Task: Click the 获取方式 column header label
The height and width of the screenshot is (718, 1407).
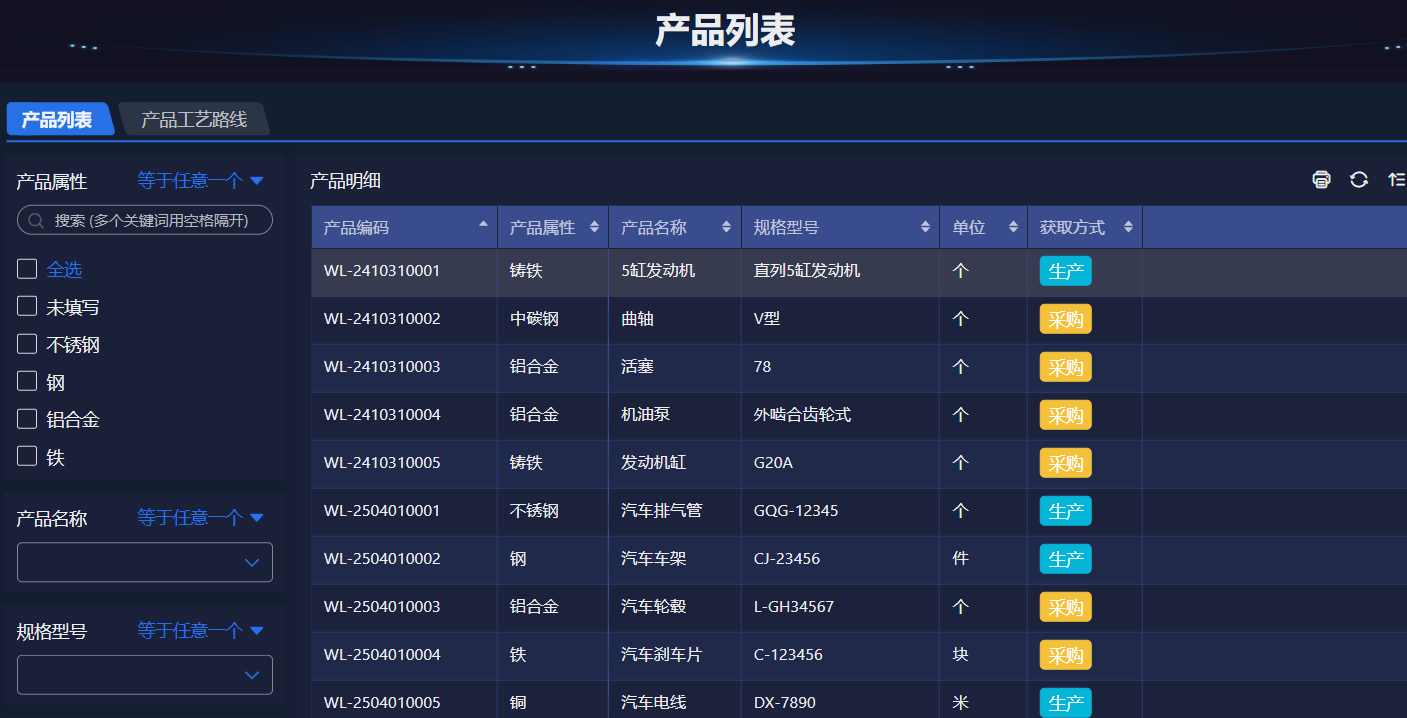Action: (x=1072, y=227)
